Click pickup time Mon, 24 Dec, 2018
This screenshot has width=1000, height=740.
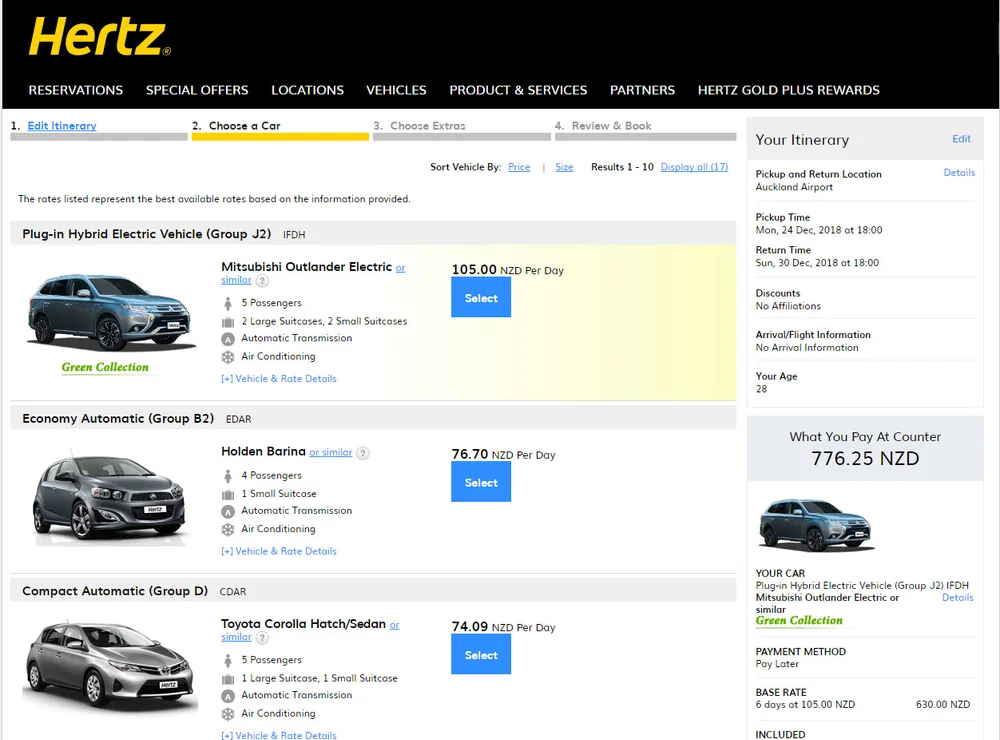click(819, 230)
